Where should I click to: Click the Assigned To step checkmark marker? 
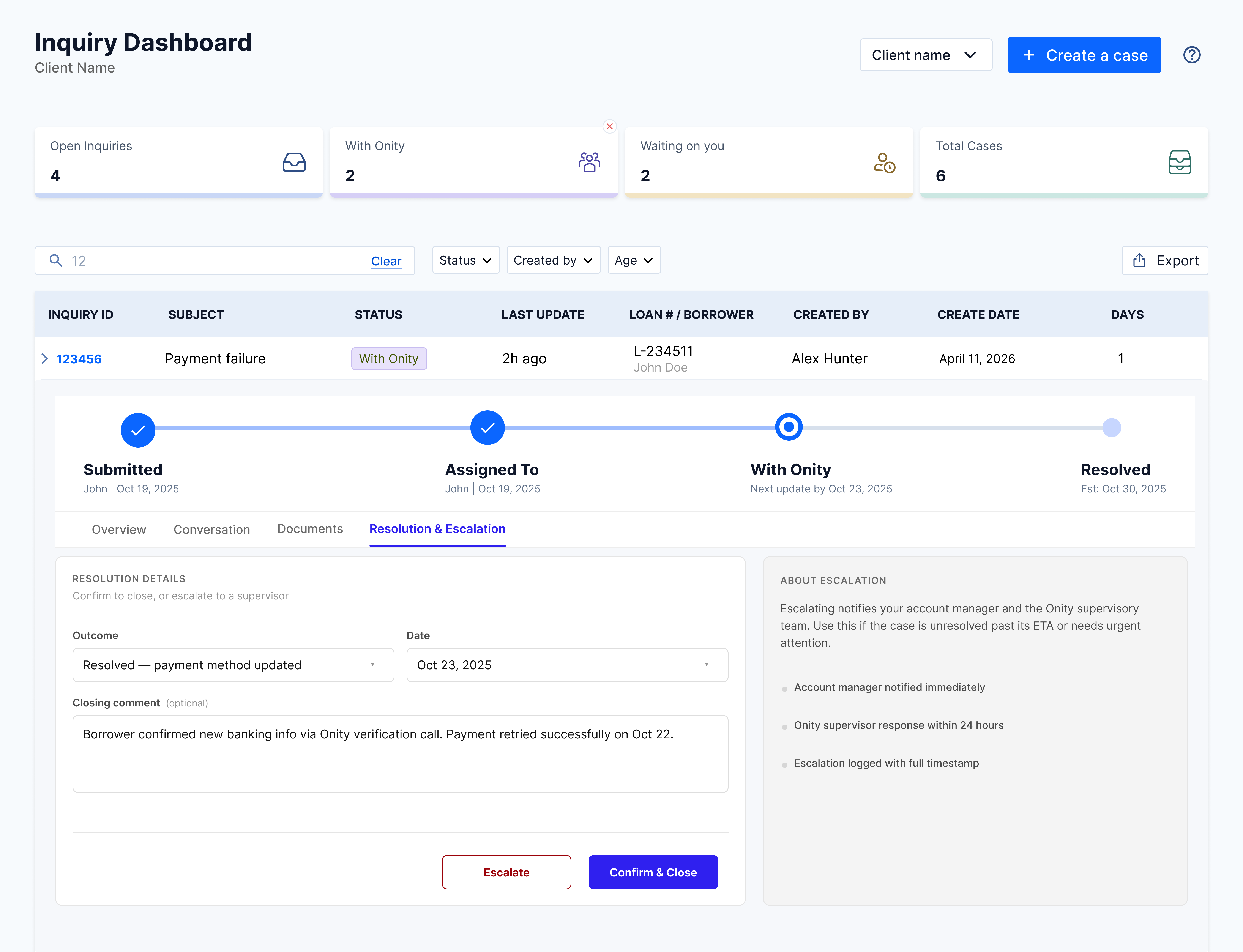point(487,428)
